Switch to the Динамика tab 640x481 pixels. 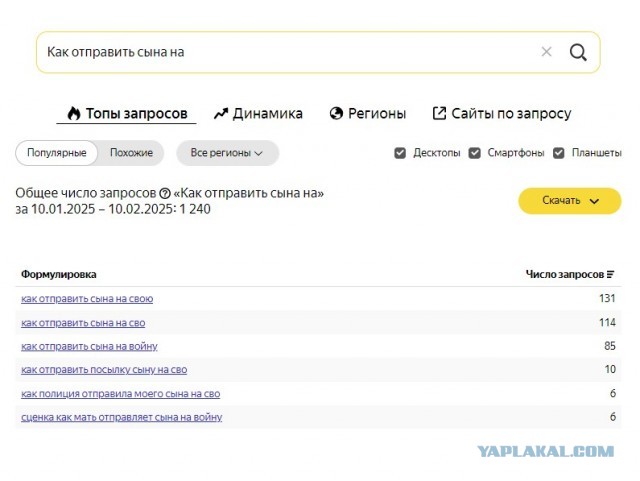click(x=258, y=114)
